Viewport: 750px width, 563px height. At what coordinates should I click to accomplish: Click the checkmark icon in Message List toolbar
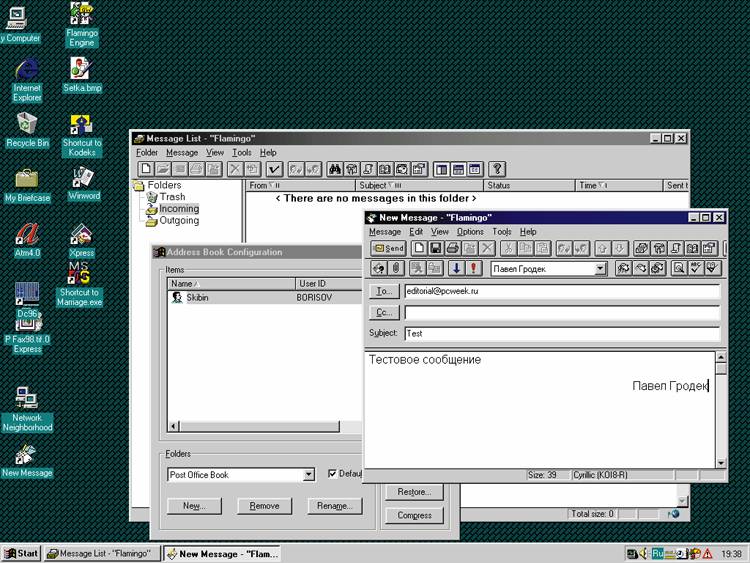coord(273,169)
